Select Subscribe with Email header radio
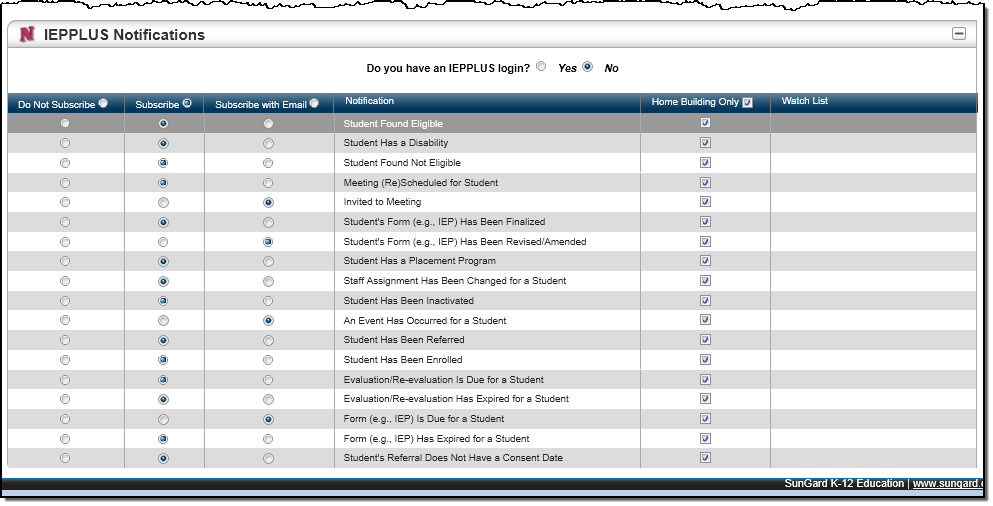Image resolution: width=993 pixels, height=506 pixels. tap(314, 103)
